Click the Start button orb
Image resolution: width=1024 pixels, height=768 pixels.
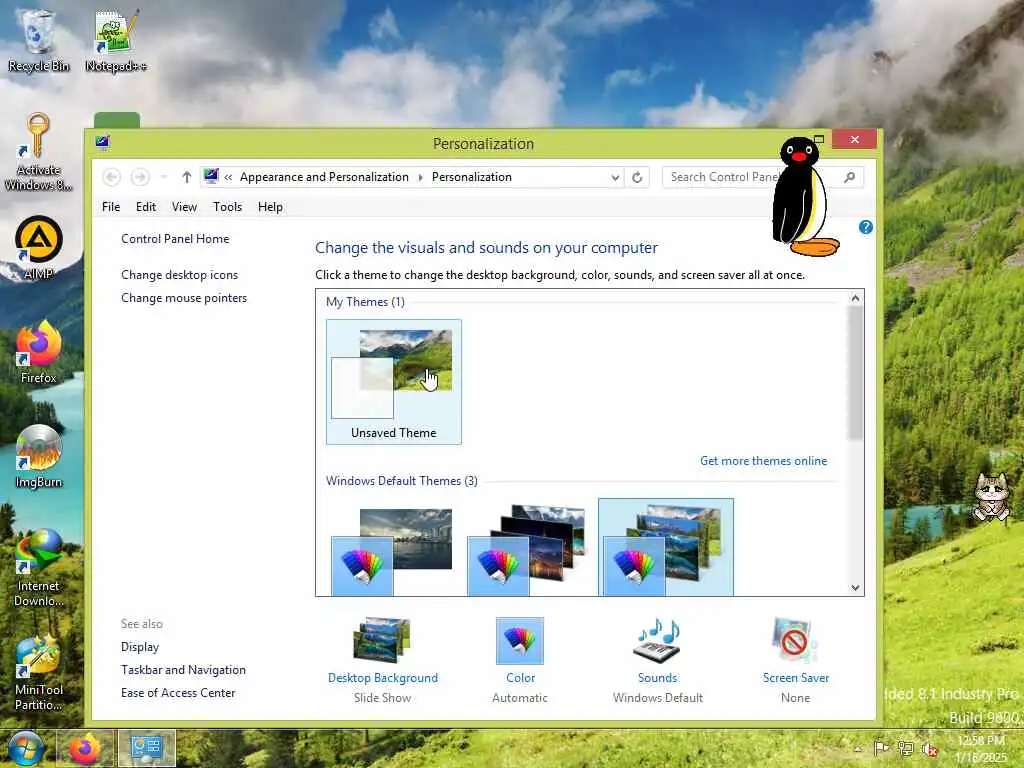26,748
